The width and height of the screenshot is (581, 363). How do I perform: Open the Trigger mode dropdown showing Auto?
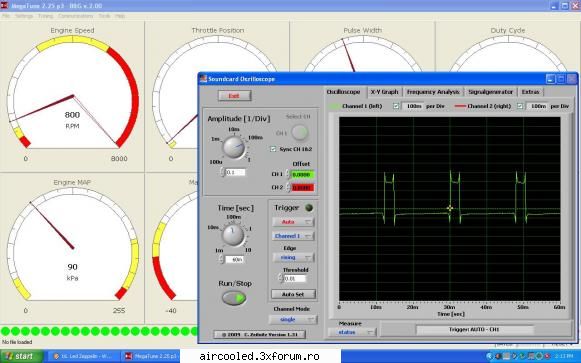(x=293, y=222)
